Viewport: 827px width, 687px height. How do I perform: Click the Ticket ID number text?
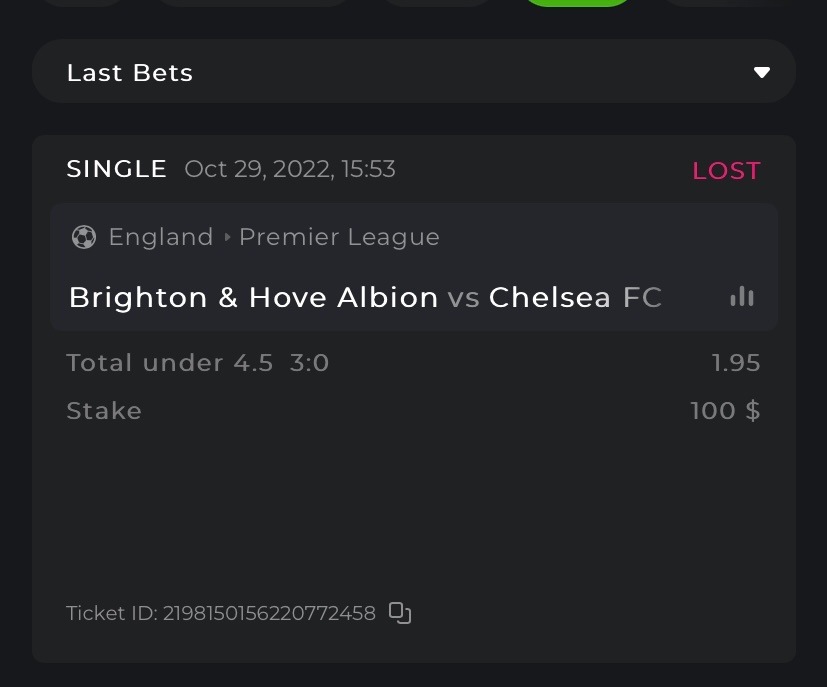[269, 613]
